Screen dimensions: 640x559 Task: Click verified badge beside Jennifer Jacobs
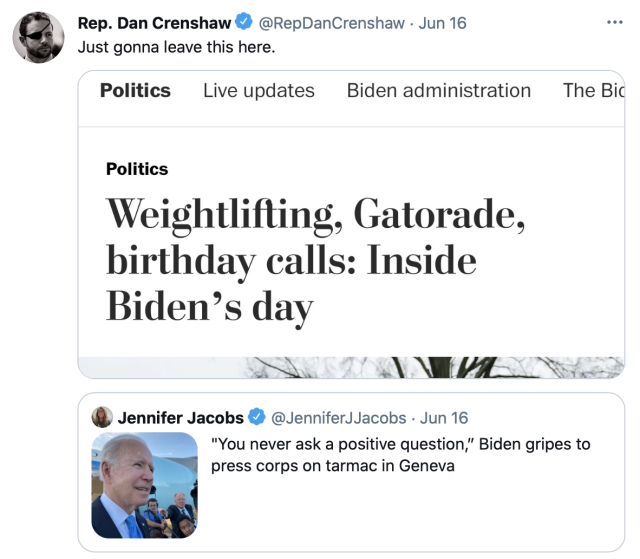pyautogui.click(x=257, y=417)
